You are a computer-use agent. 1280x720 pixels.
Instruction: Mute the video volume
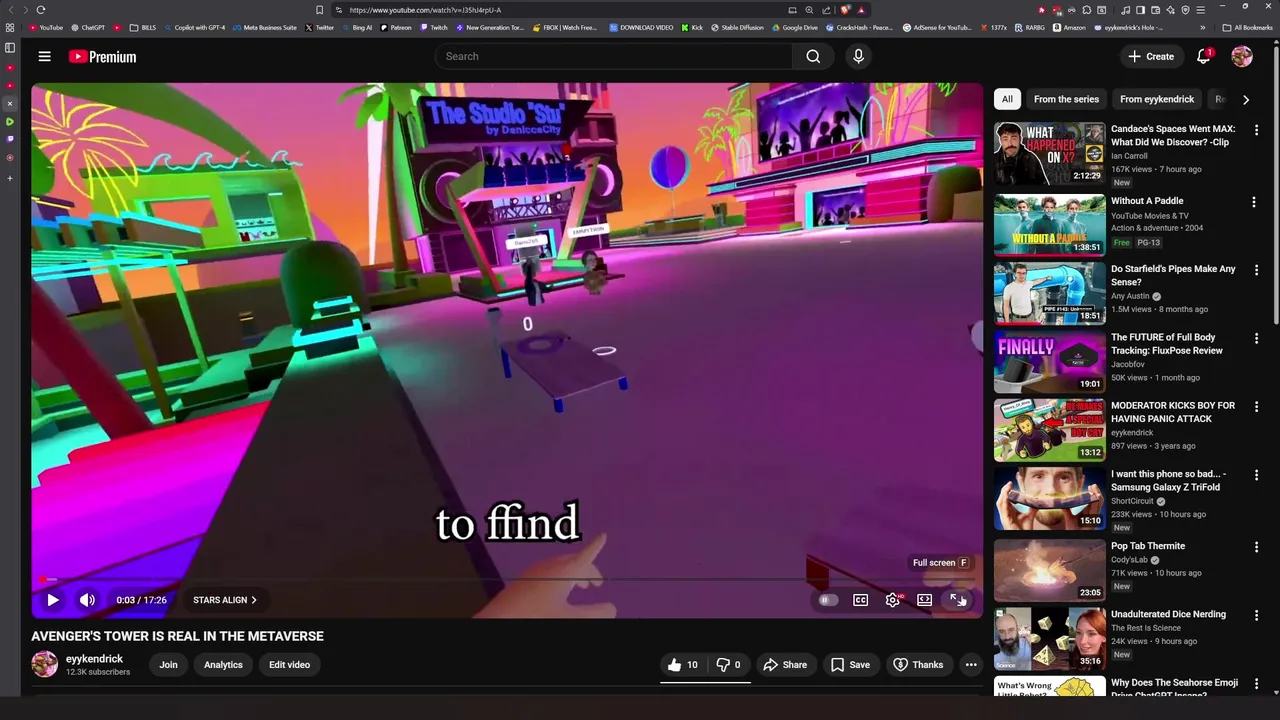pos(87,600)
